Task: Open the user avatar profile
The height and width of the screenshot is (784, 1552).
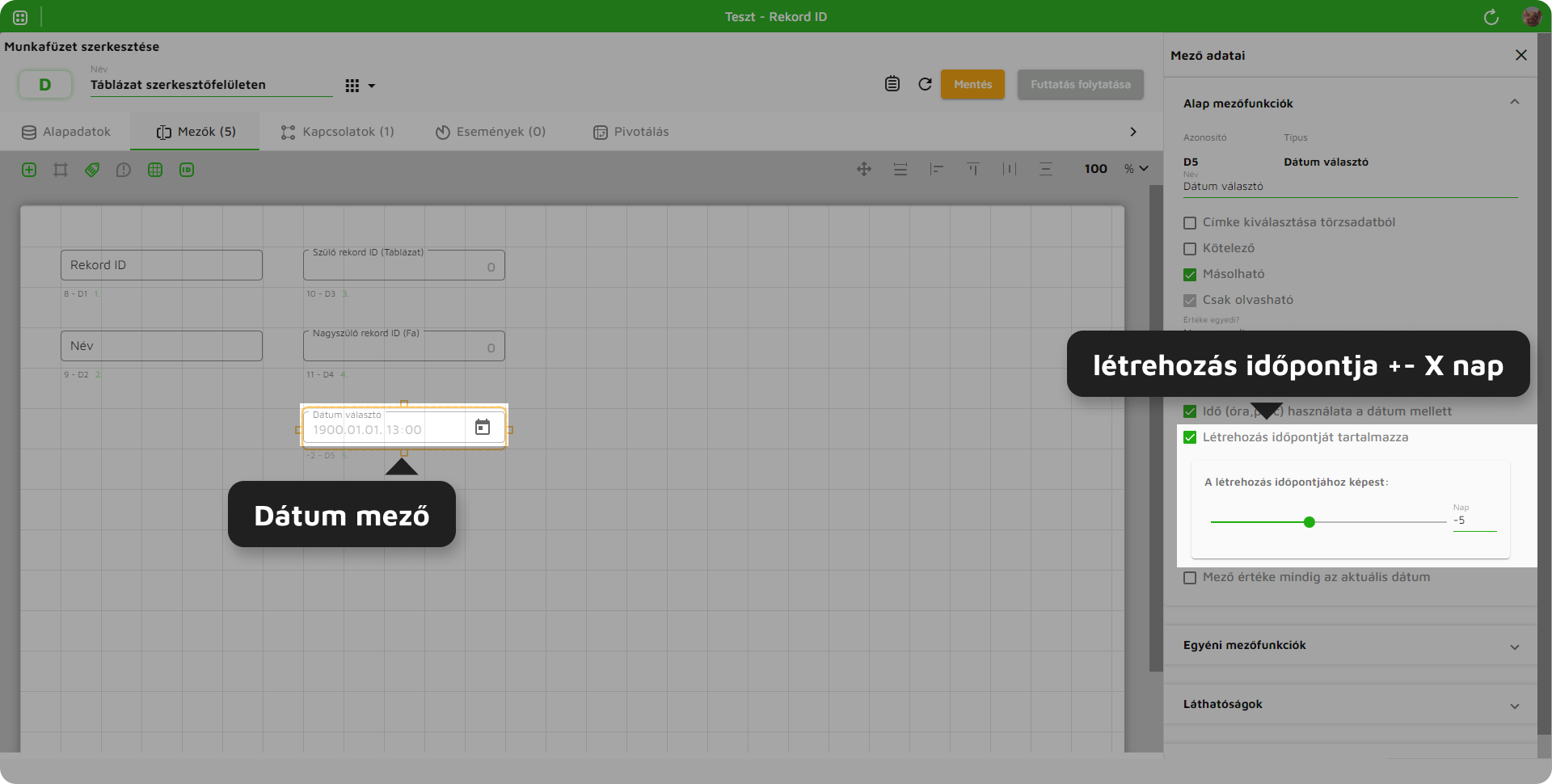Action: (x=1531, y=17)
